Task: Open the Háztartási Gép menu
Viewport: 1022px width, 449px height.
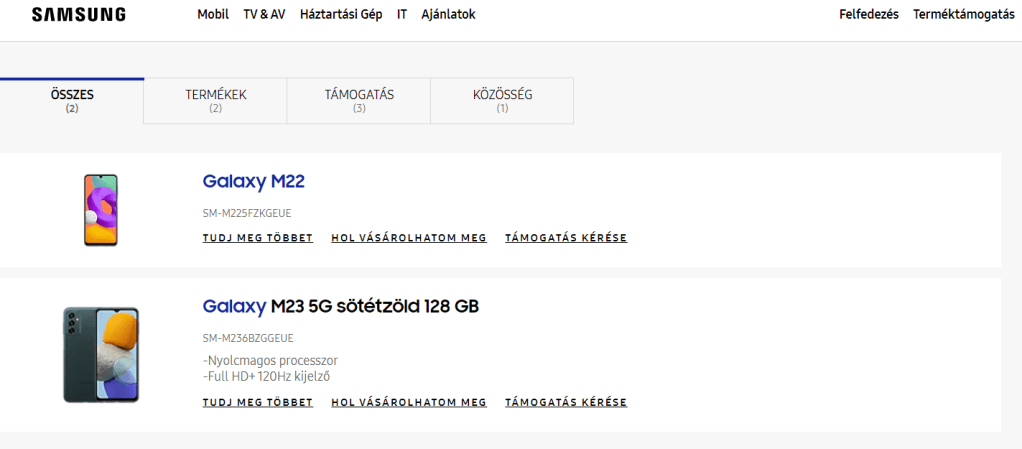Action: click(341, 15)
